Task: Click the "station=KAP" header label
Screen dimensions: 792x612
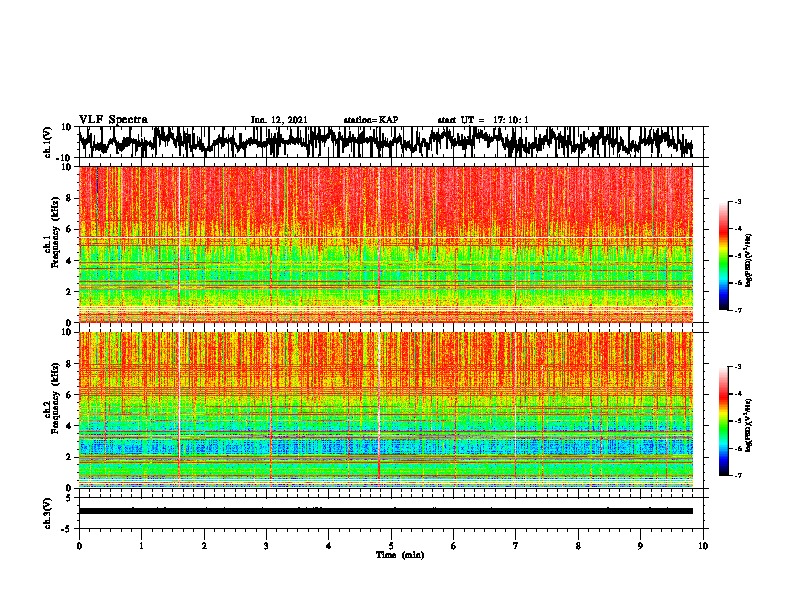Action: [x=371, y=120]
